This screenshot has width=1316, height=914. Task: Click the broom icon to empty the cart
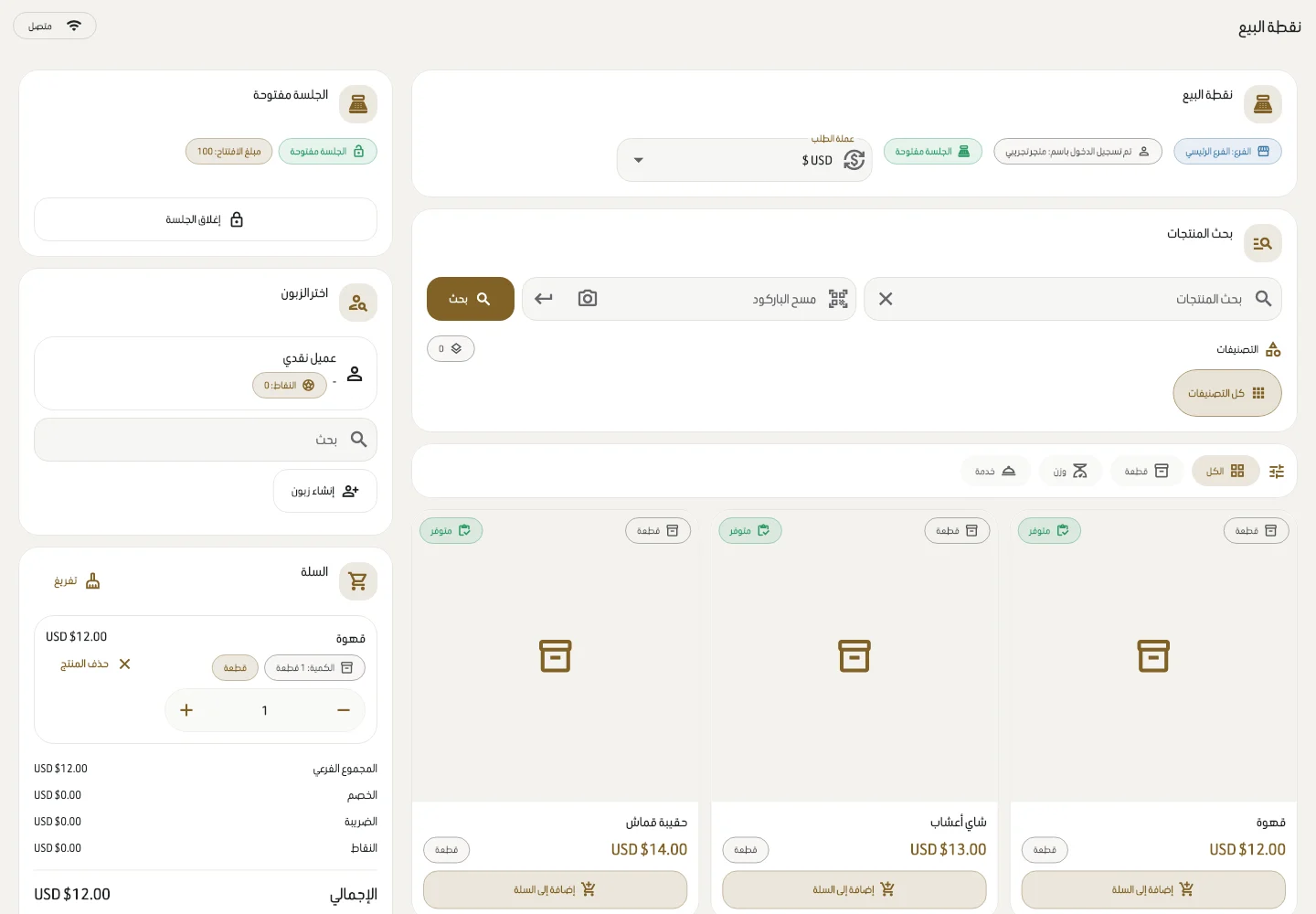pos(92,581)
